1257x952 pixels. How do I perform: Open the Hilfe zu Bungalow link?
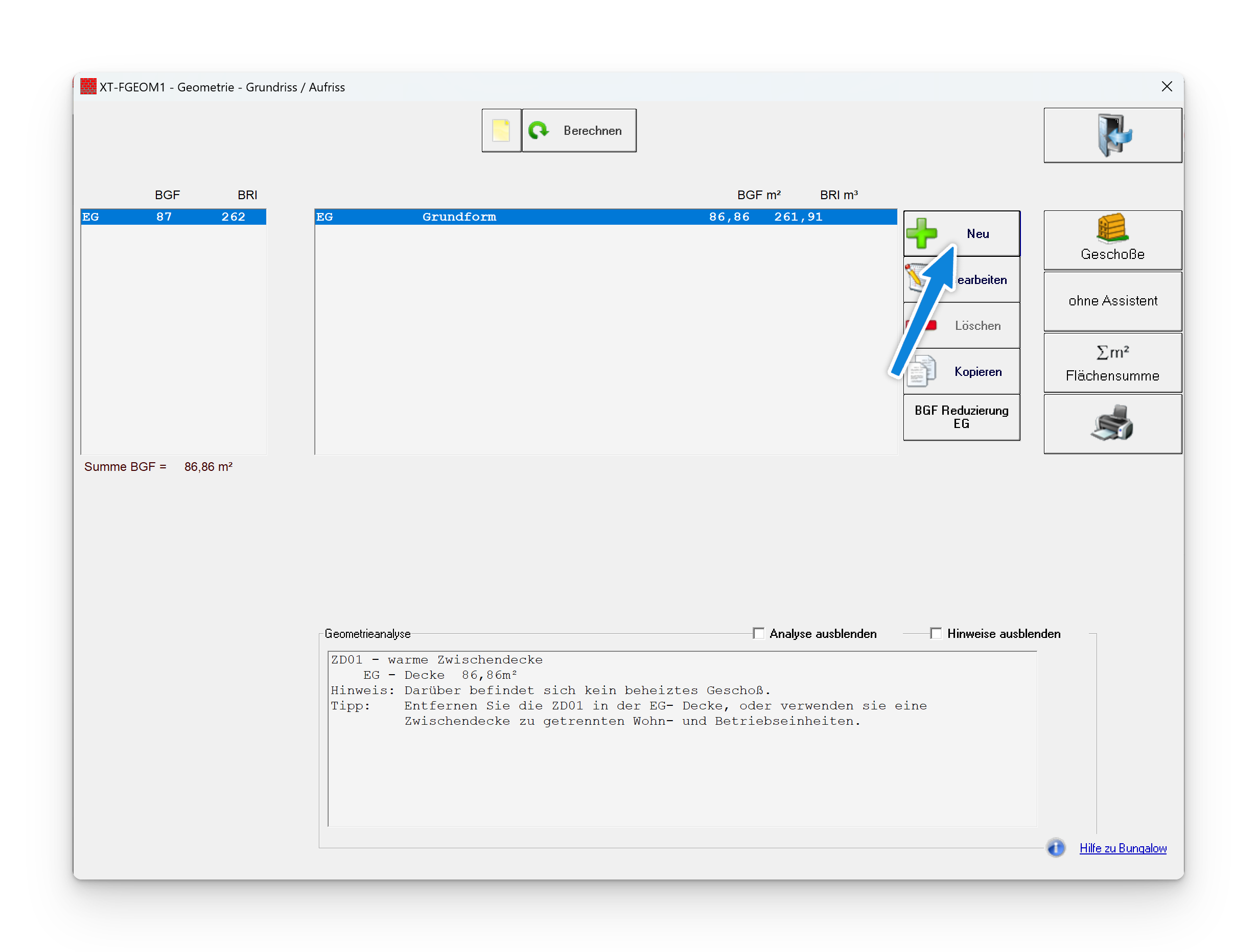pyautogui.click(x=1122, y=848)
